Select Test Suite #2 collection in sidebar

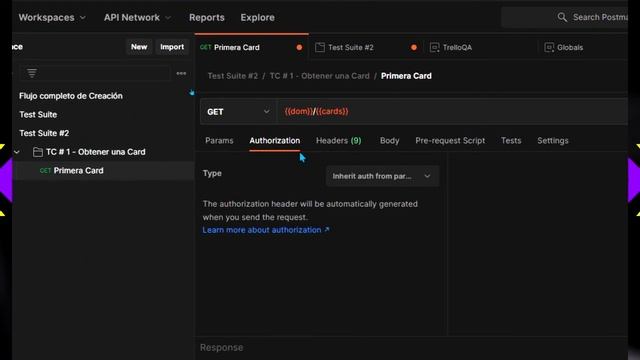coord(44,133)
